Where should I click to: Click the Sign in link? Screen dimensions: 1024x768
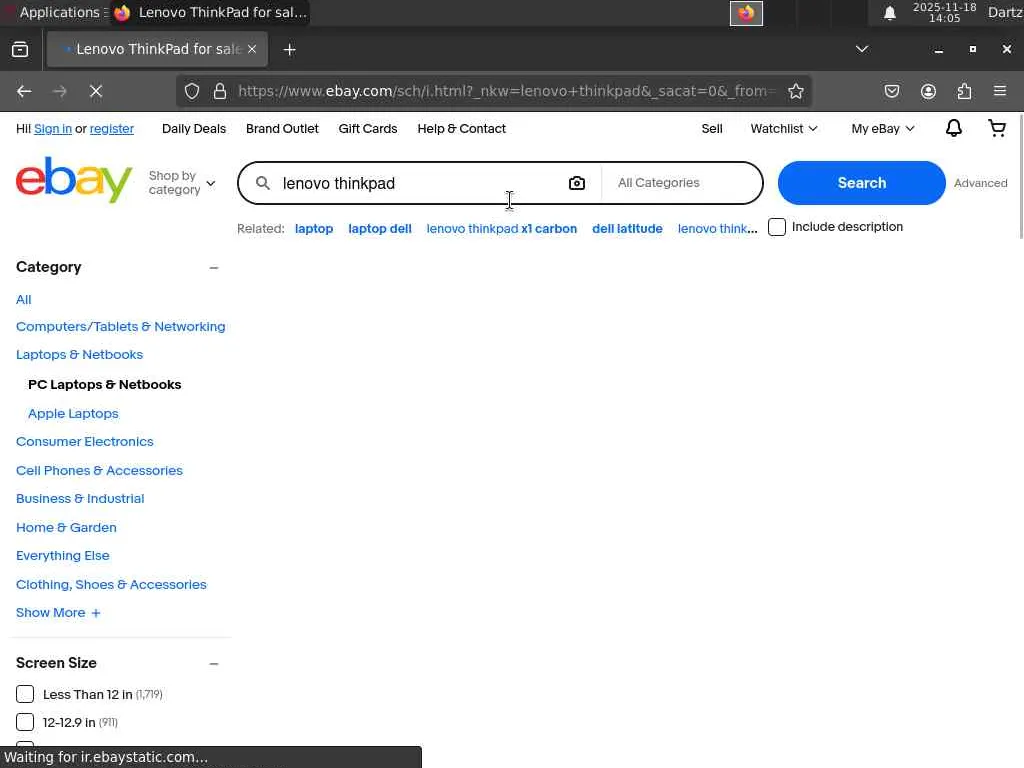pos(53,129)
